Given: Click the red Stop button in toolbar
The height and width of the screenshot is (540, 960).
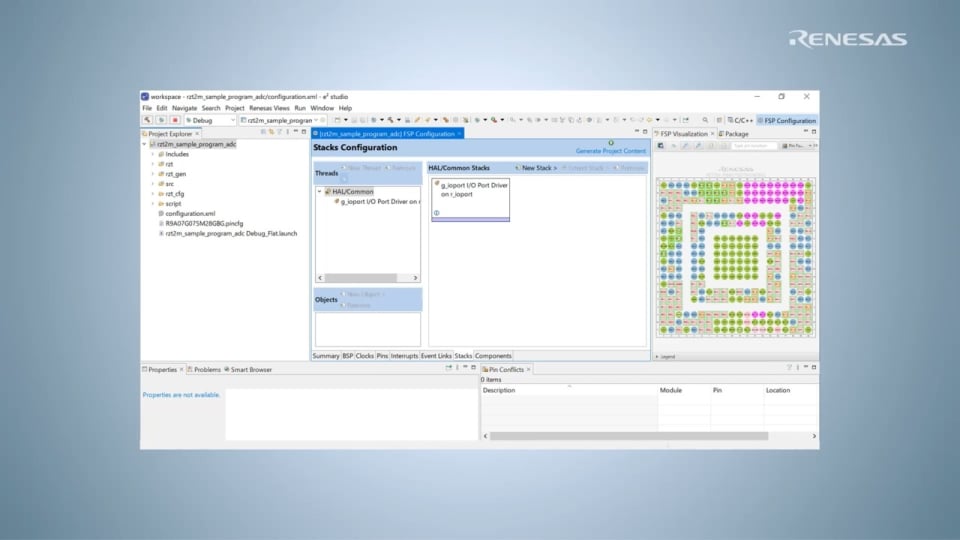Looking at the screenshot, I should tap(175, 120).
